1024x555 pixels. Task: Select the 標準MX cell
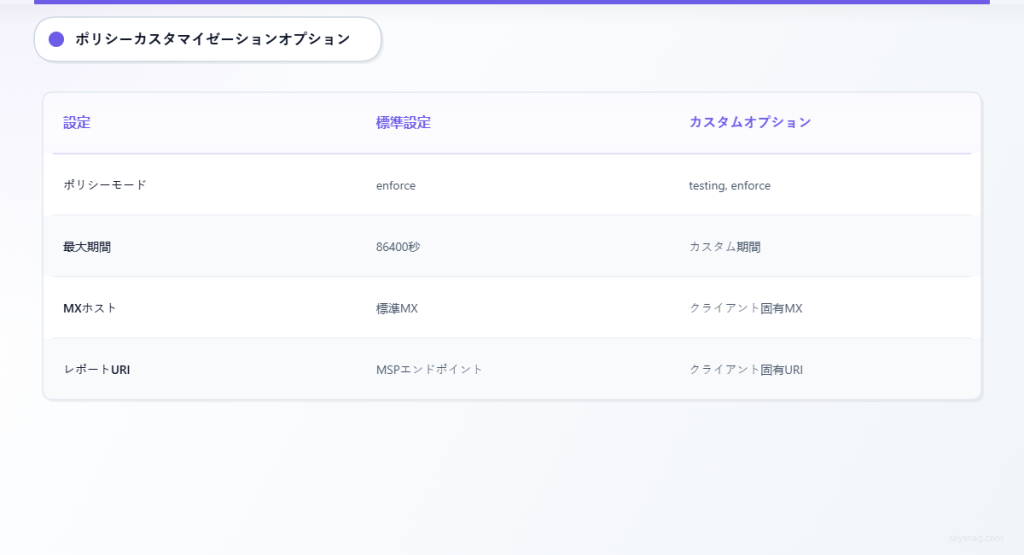[396, 308]
